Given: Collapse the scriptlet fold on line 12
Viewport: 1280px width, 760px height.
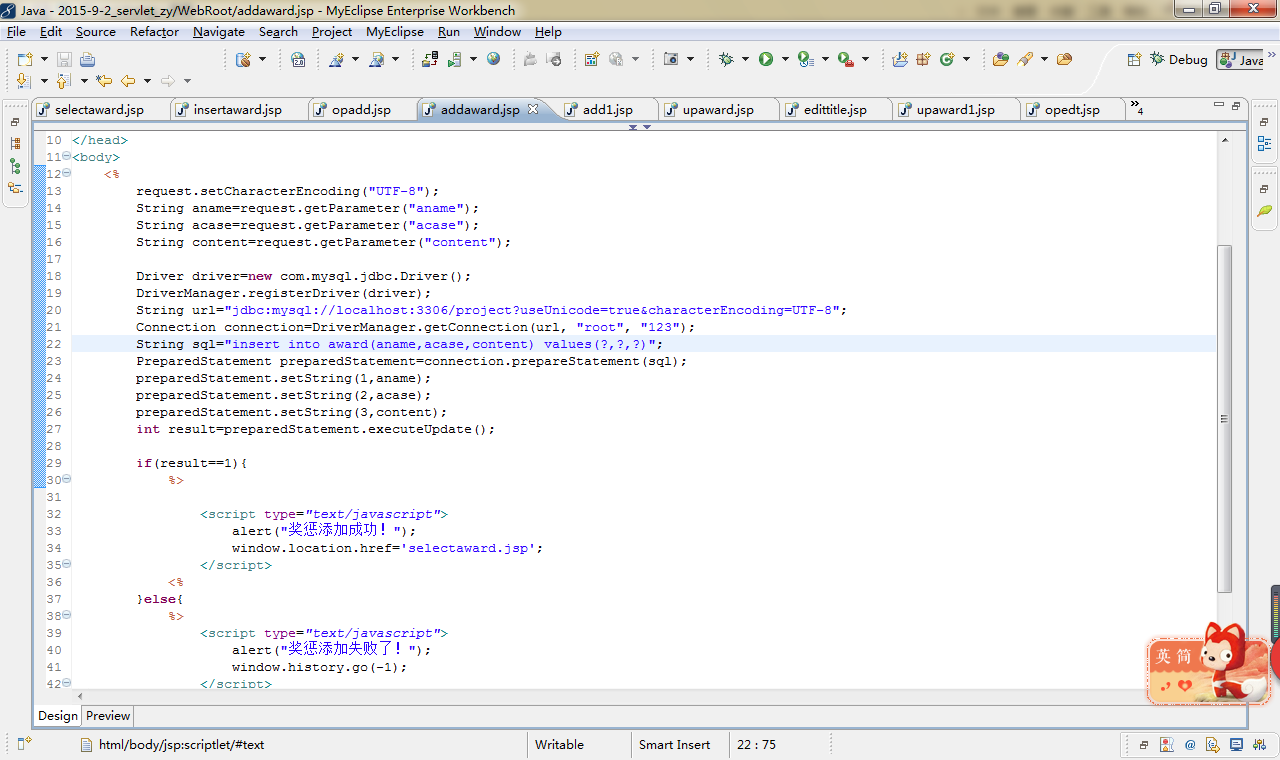Looking at the screenshot, I should pos(66,173).
